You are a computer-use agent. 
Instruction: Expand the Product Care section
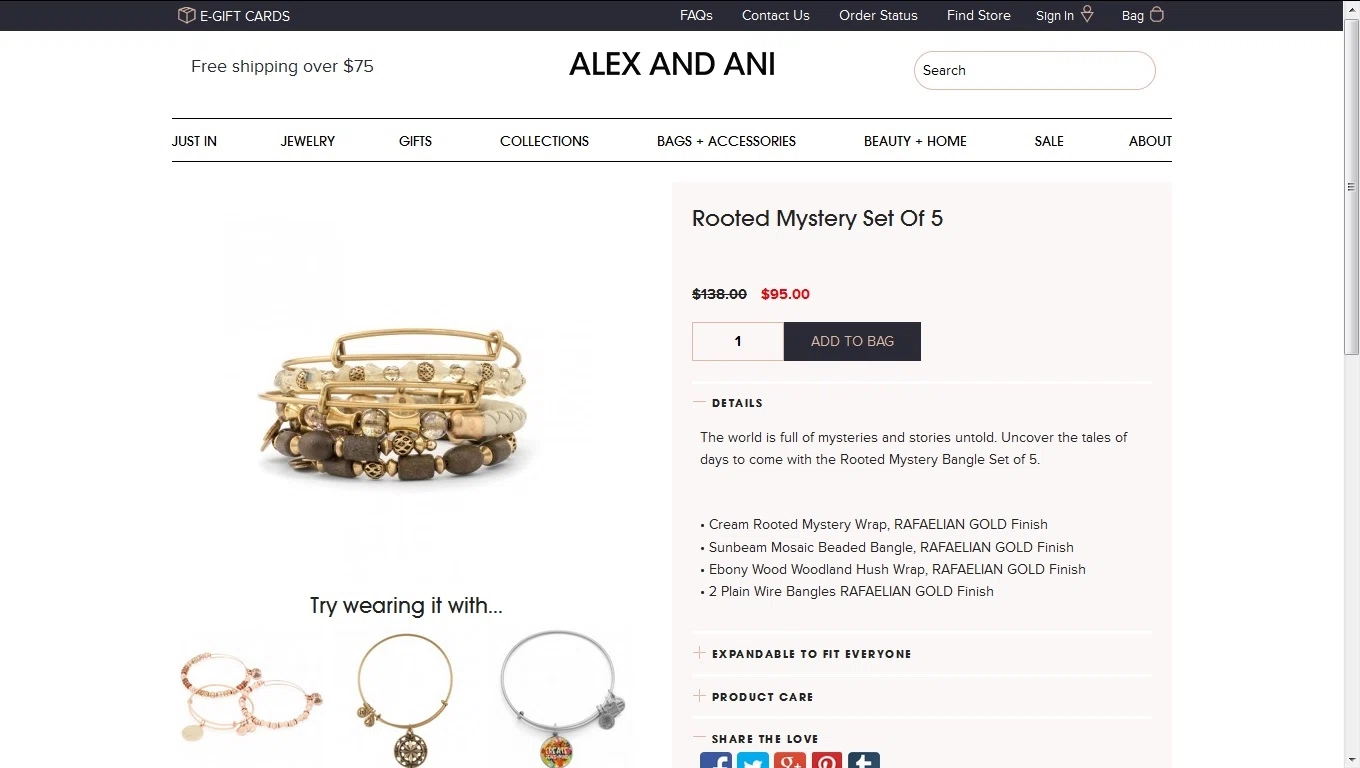699,696
